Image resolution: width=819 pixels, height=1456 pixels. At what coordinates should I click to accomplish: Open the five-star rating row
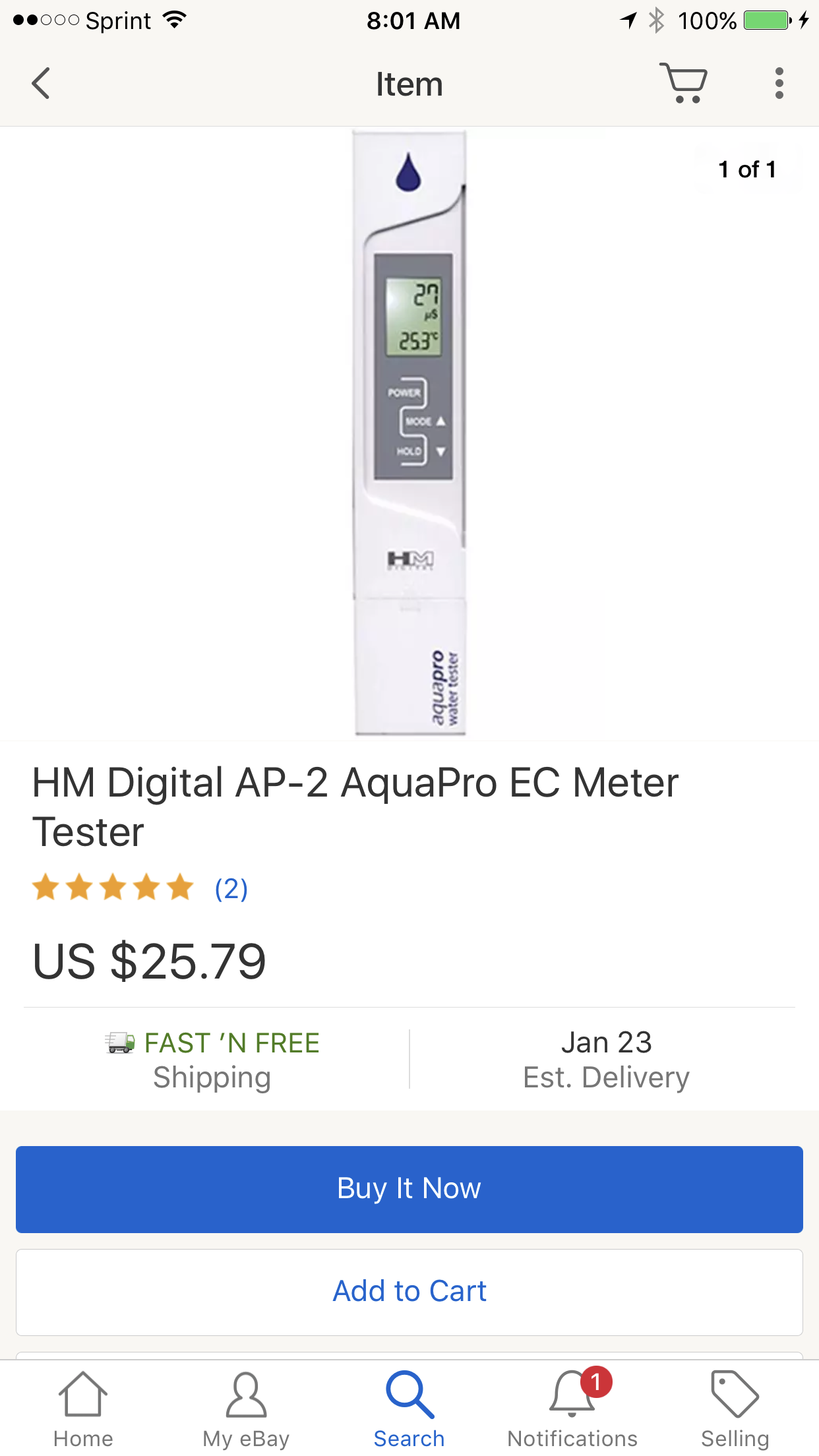coord(113,888)
